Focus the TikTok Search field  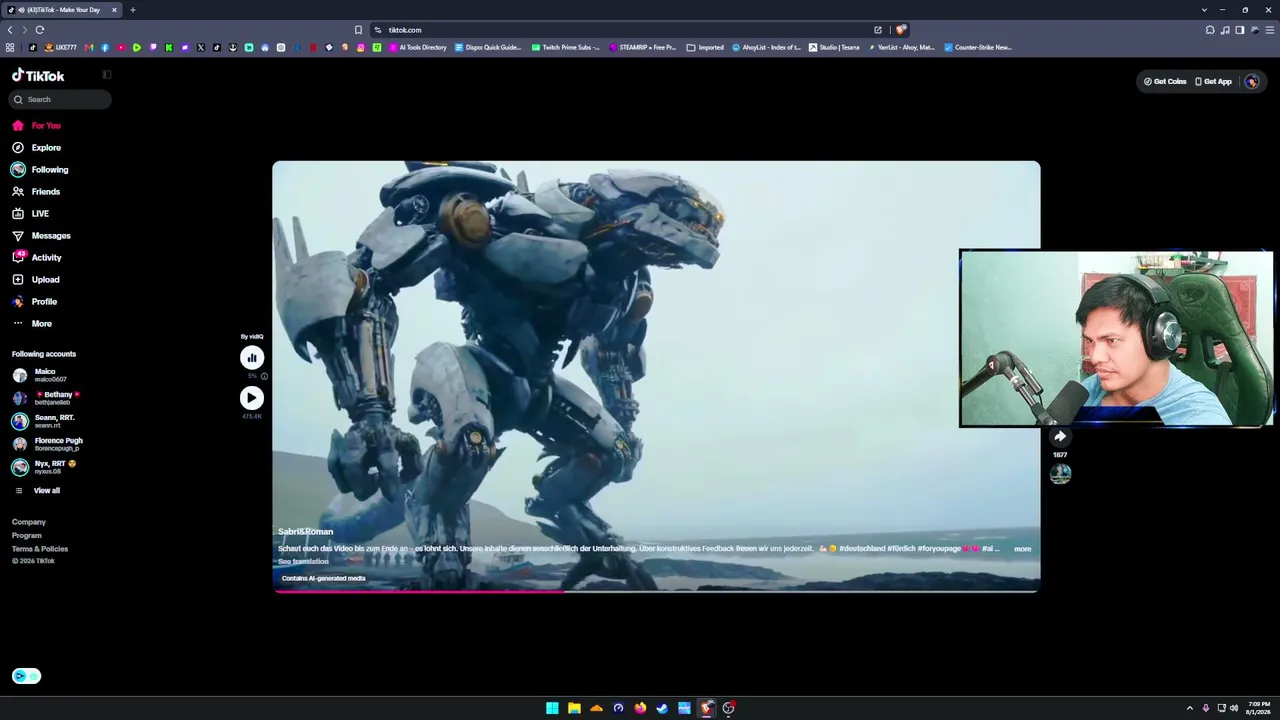pyautogui.click(x=61, y=99)
